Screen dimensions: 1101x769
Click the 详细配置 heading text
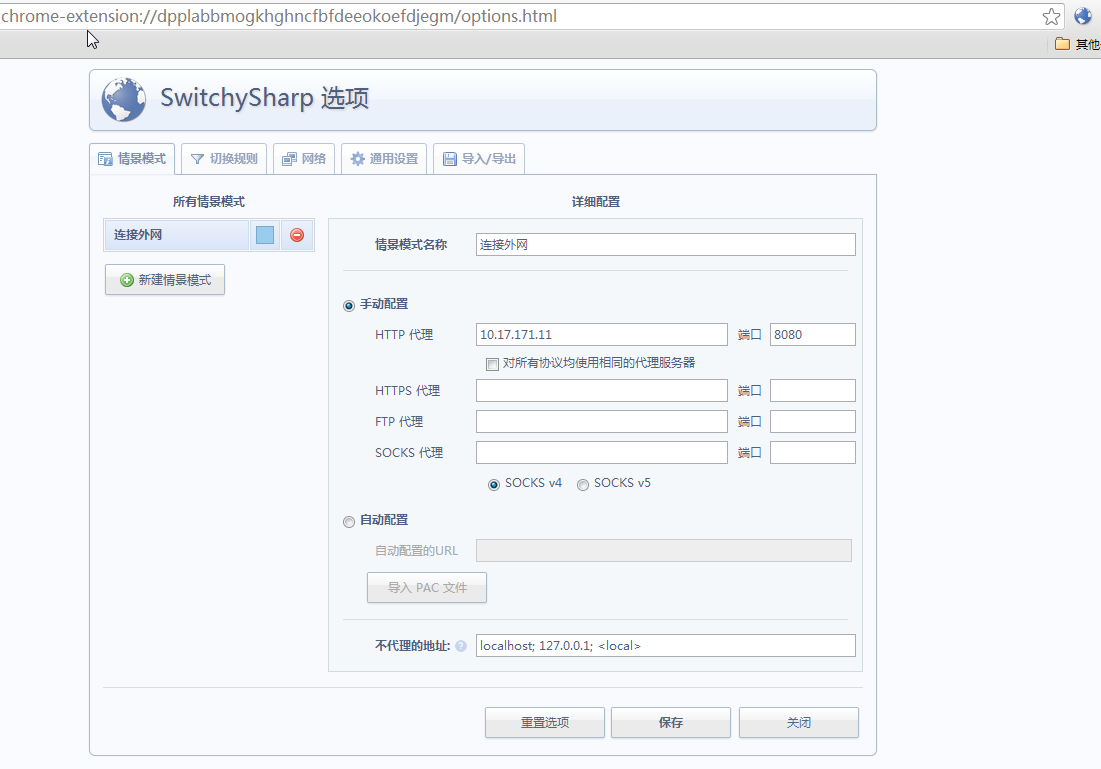(x=595, y=202)
